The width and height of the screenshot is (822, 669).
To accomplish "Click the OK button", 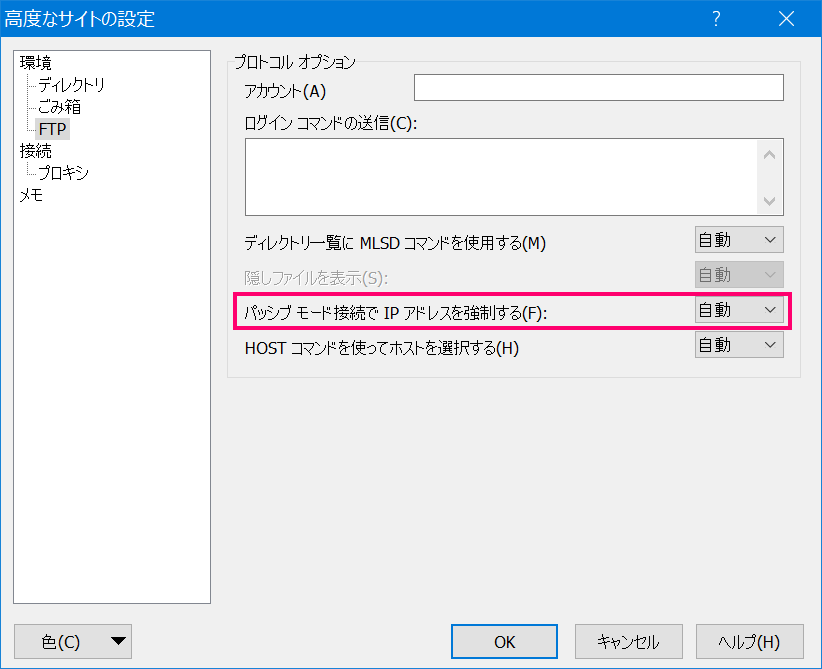I will click(x=504, y=641).
